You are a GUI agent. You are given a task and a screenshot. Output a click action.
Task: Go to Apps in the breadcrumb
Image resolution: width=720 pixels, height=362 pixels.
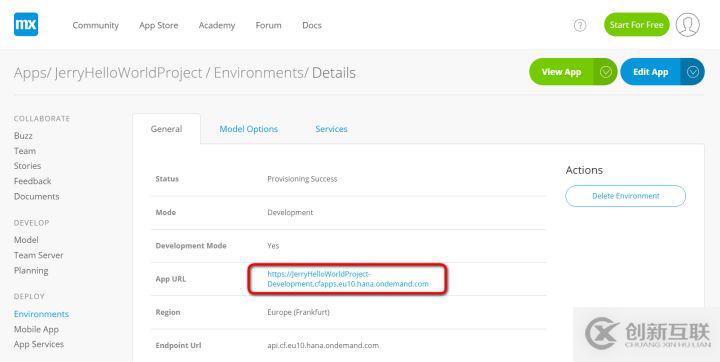30,73
